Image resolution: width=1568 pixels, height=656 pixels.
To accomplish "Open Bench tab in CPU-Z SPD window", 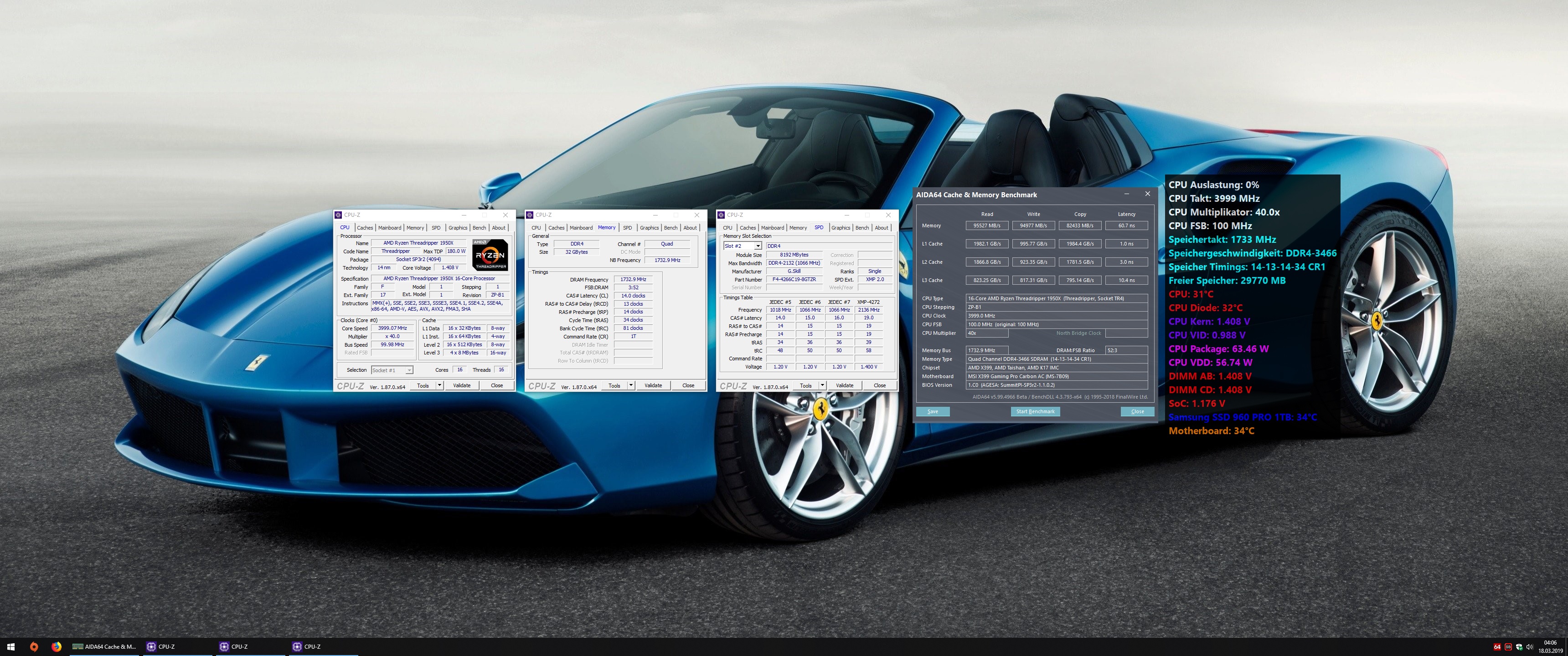I will point(862,228).
